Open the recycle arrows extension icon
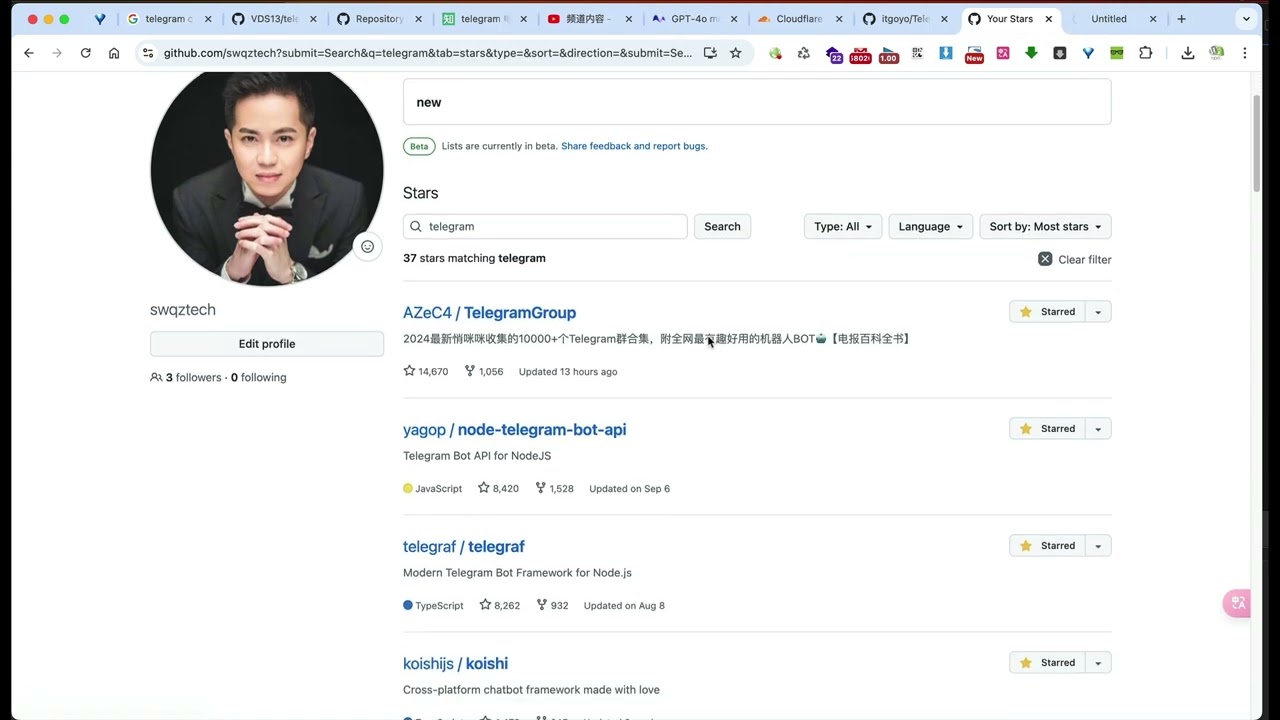 coord(803,53)
